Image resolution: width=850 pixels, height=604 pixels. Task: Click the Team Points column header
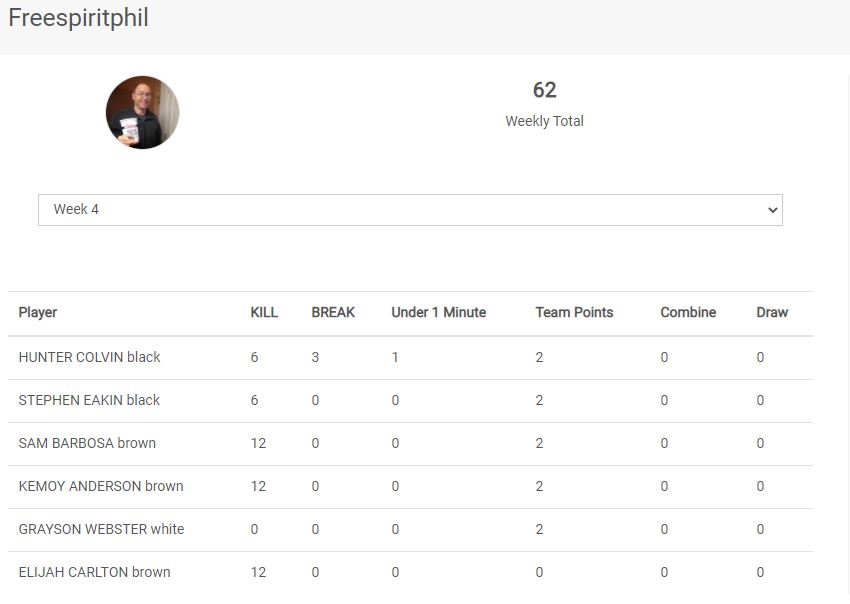[x=574, y=312]
